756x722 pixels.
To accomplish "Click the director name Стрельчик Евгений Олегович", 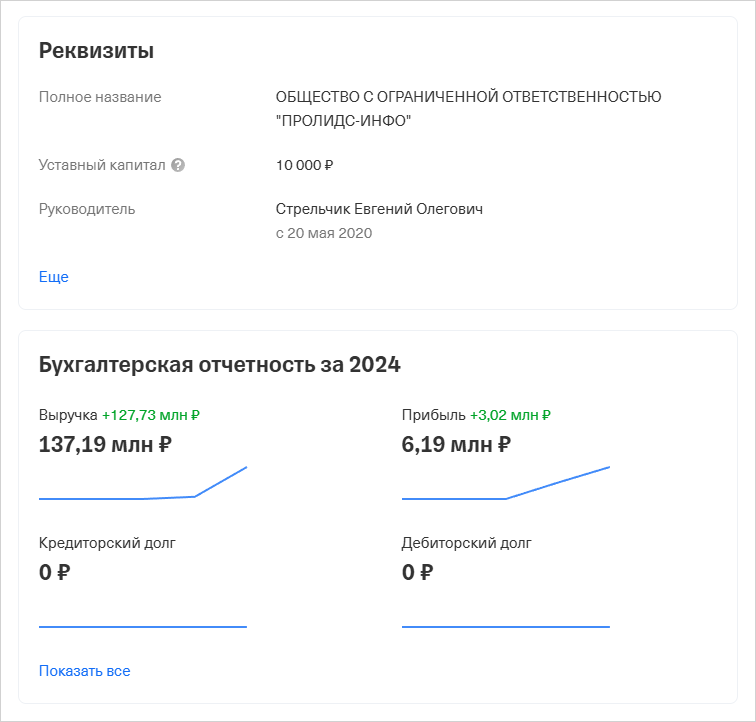I will coord(379,209).
